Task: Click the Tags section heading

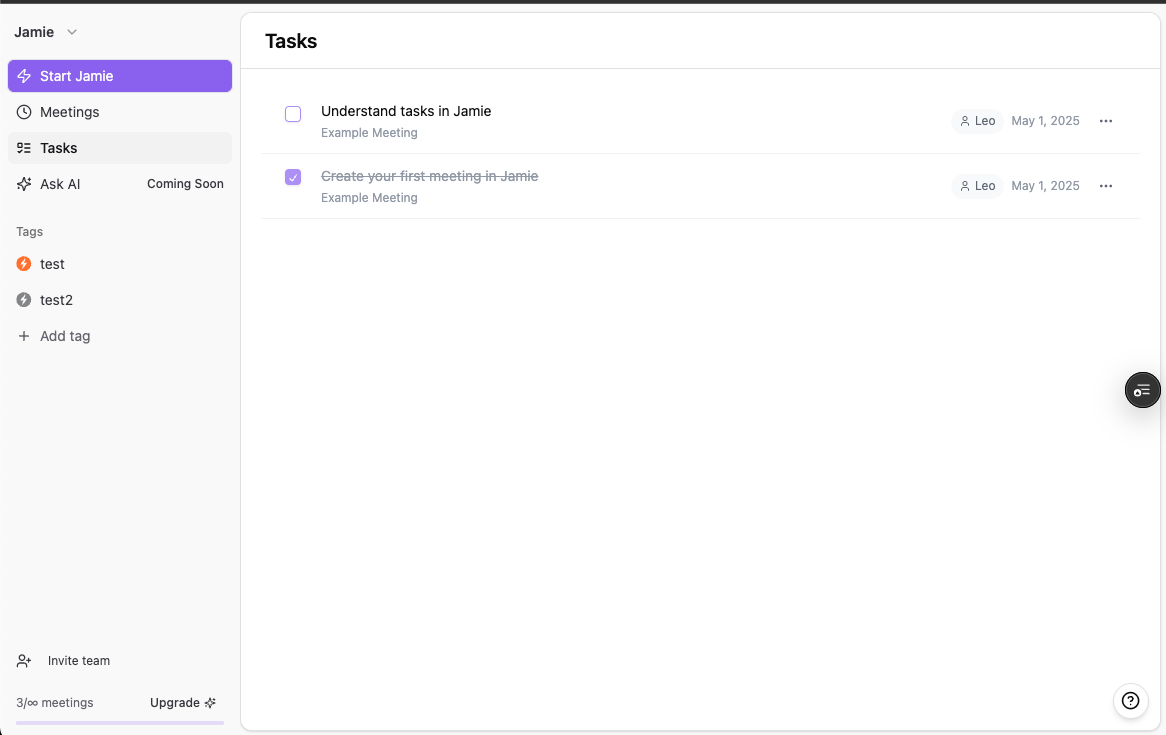Action: coord(30,231)
